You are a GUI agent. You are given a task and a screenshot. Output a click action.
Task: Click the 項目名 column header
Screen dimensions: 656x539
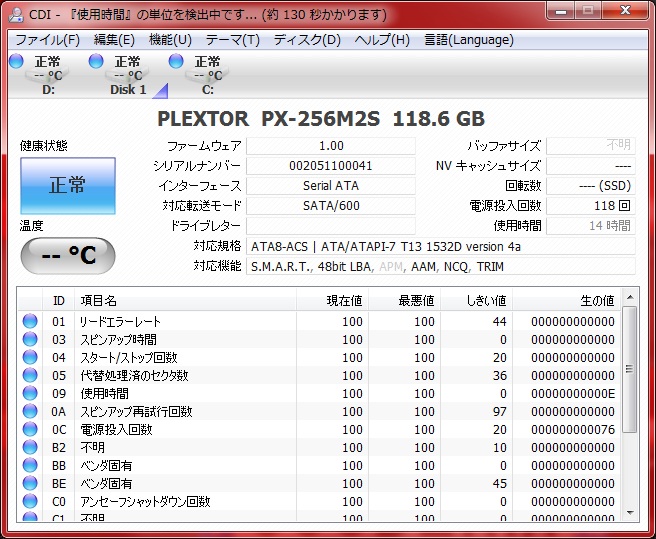point(98,300)
